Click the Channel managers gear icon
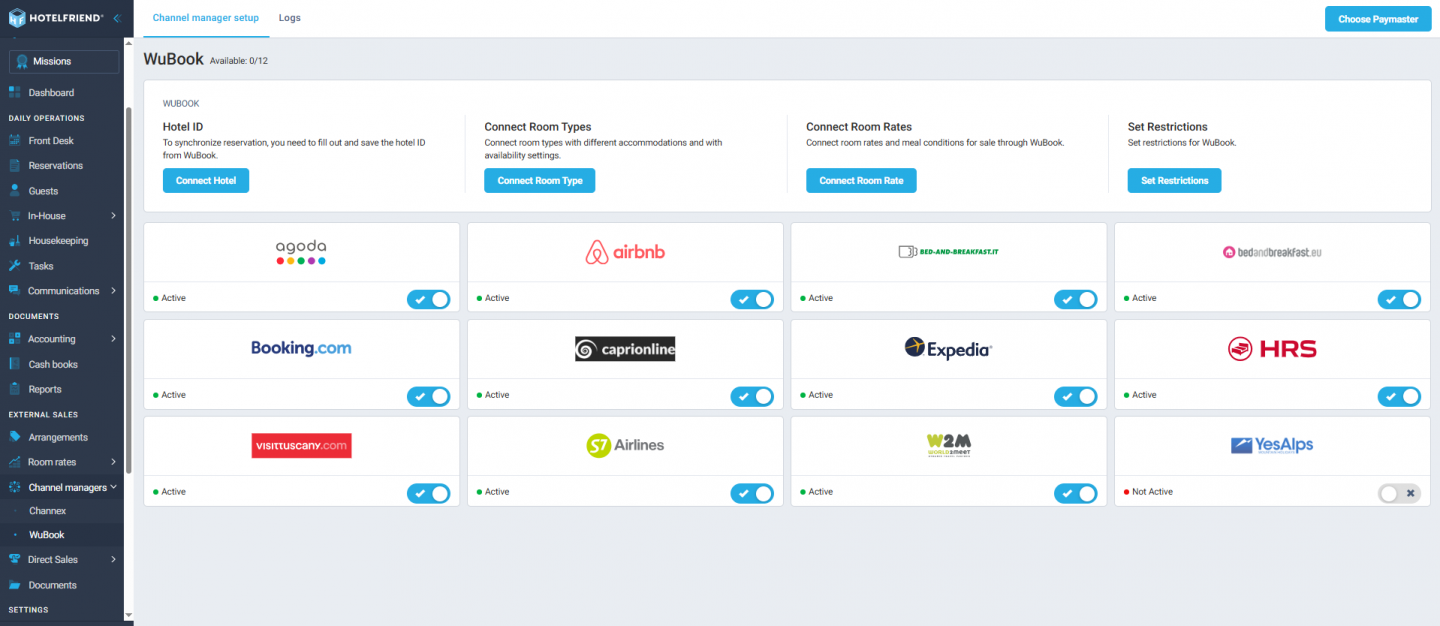Screen dimensions: 1440x626 click(15, 487)
